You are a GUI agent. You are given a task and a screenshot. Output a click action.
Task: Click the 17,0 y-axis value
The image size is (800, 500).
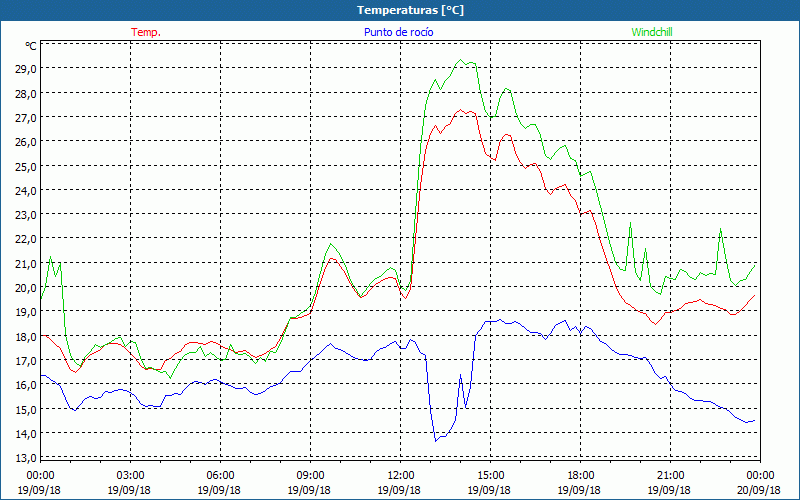coord(26,361)
